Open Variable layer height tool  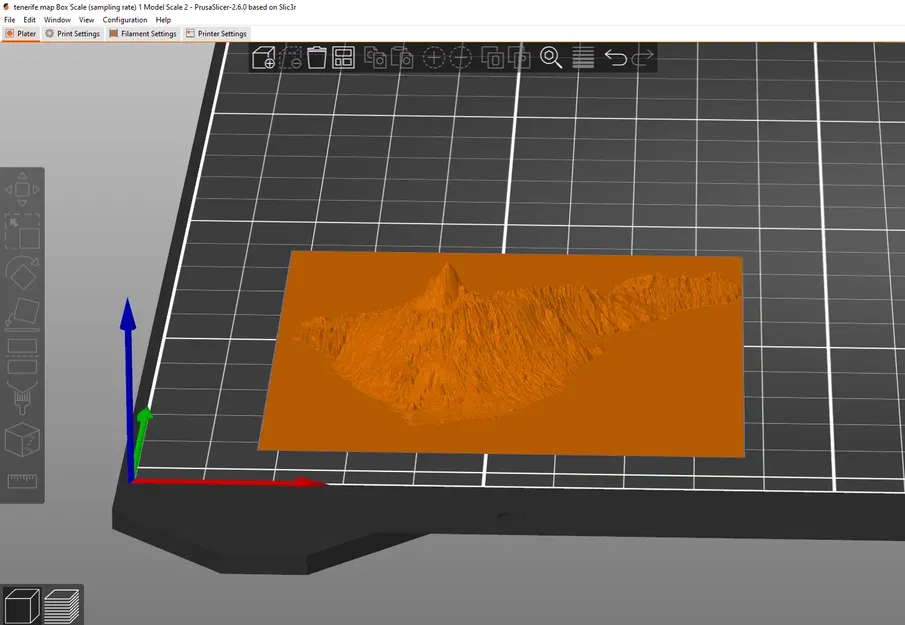click(x=583, y=58)
